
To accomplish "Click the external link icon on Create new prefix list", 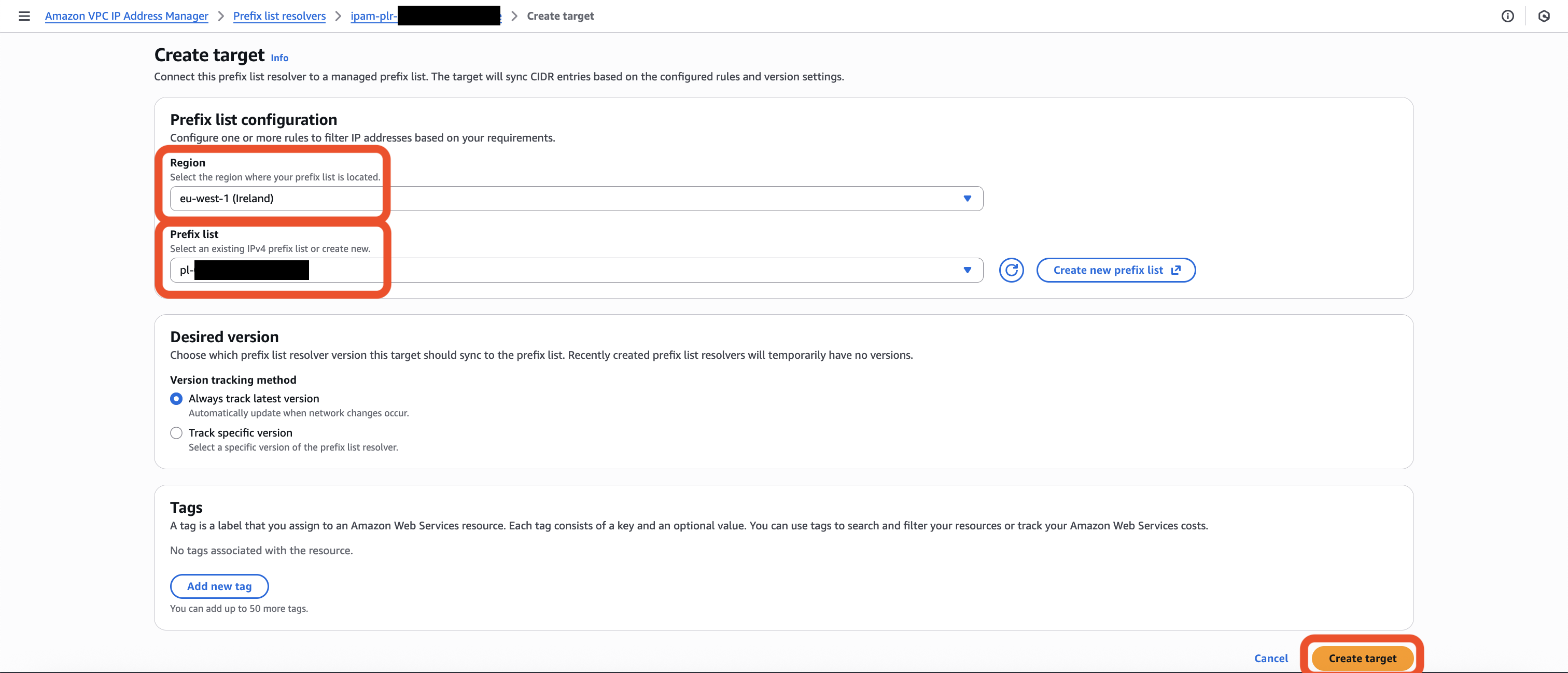I will point(1176,270).
